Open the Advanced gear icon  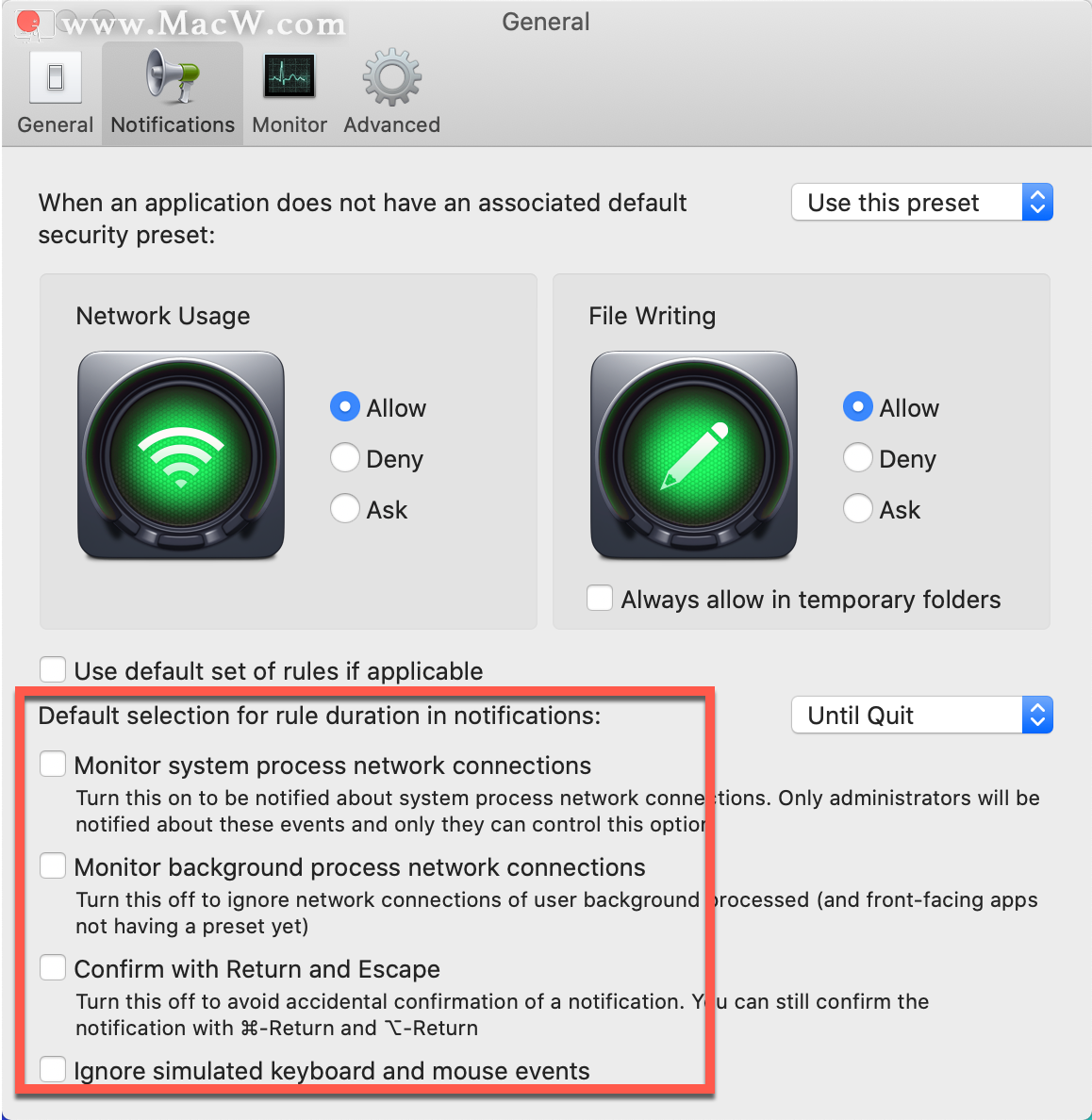391,77
